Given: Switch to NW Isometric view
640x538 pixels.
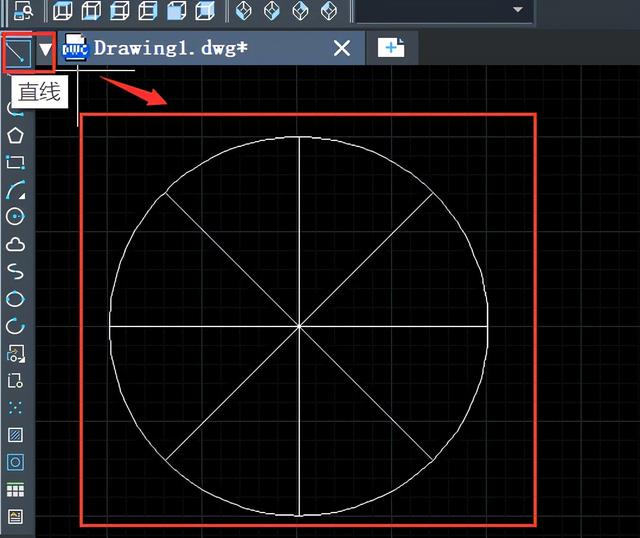Looking at the screenshot, I should coord(329,11).
